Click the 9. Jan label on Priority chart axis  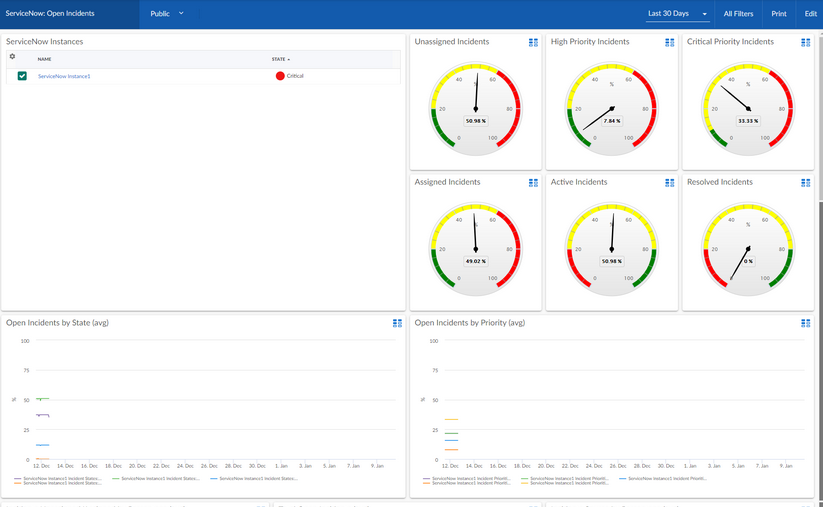coord(786,466)
